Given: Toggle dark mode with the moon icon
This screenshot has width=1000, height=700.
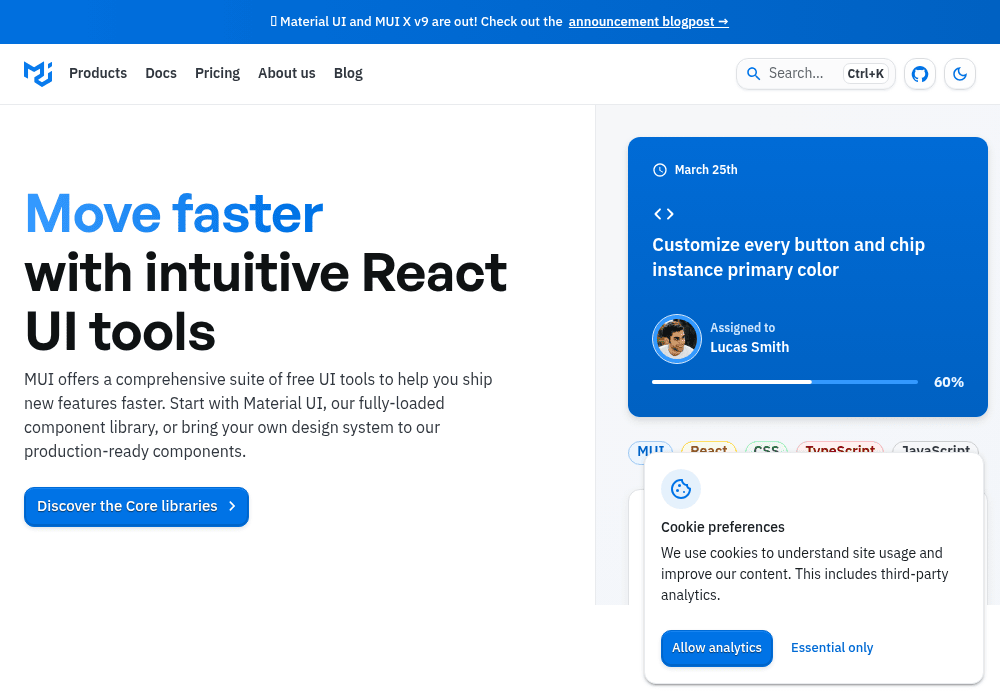Looking at the screenshot, I should pyautogui.click(x=960, y=74).
